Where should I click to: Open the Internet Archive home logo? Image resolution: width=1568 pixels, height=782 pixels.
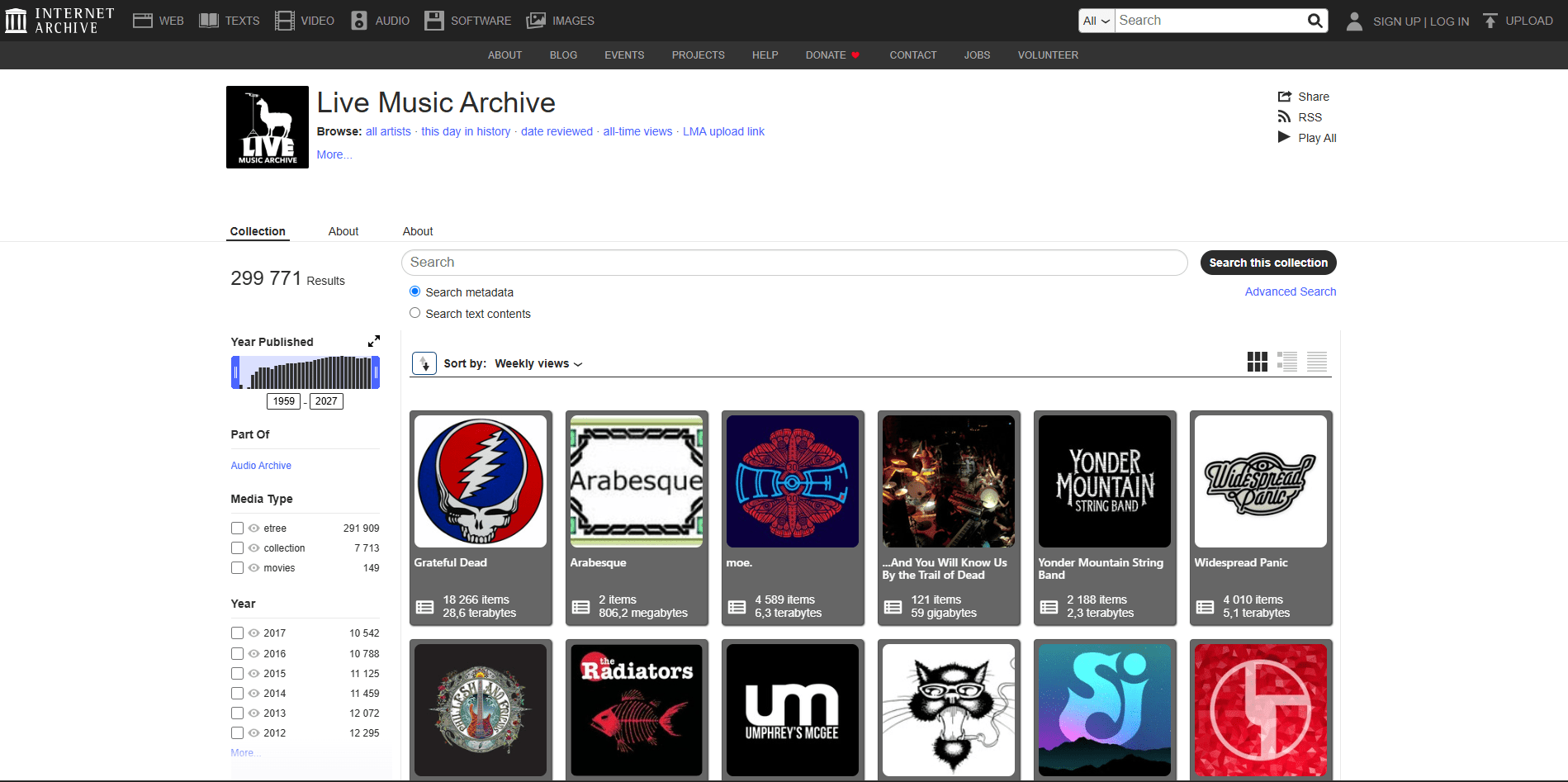[x=59, y=21]
